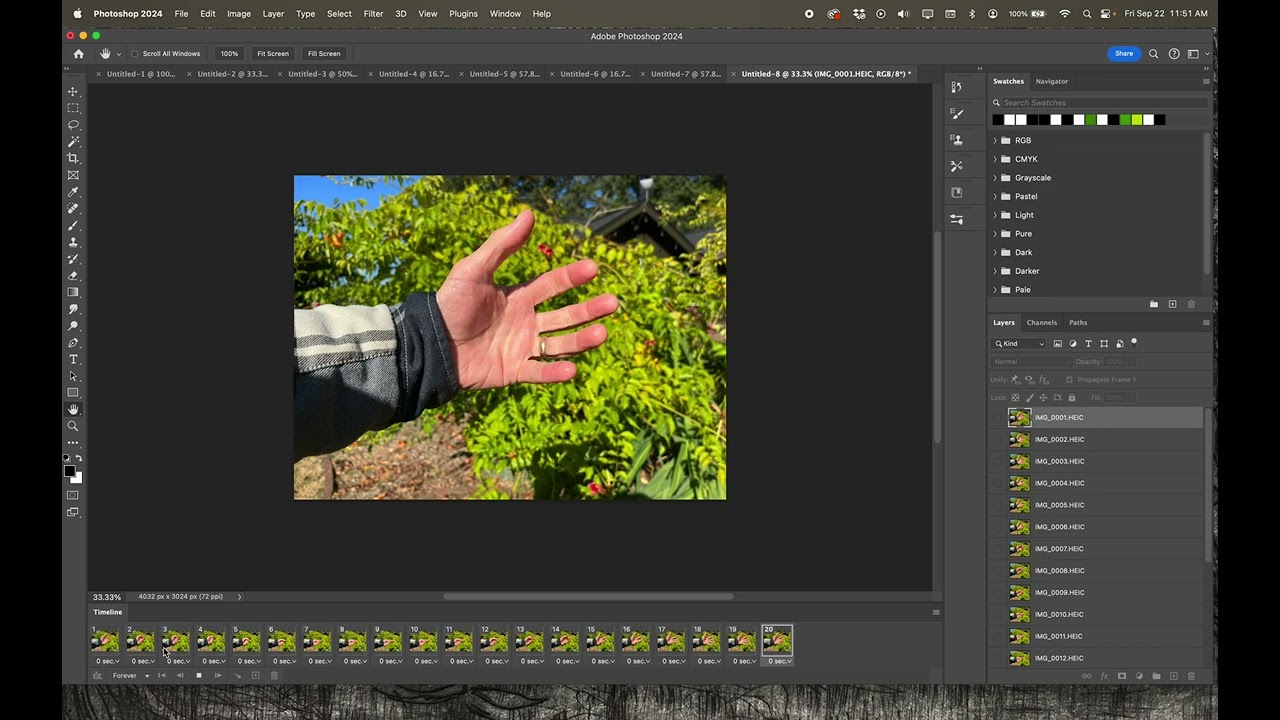Toggle Scroll All Windows checkbox
Image resolution: width=1280 pixels, height=720 pixels.
pyautogui.click(x=134, y=53)
